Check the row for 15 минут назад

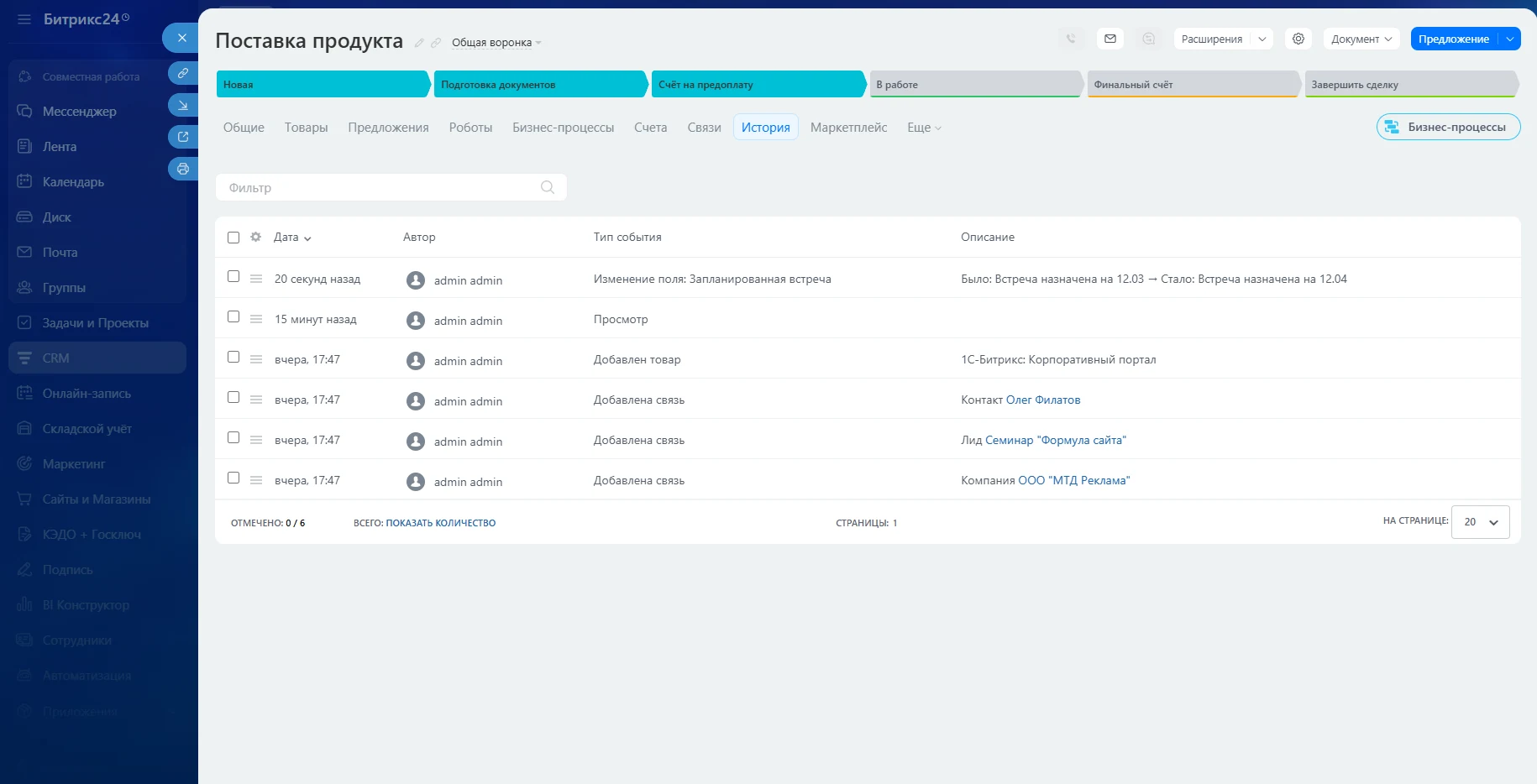pos(233,316)
